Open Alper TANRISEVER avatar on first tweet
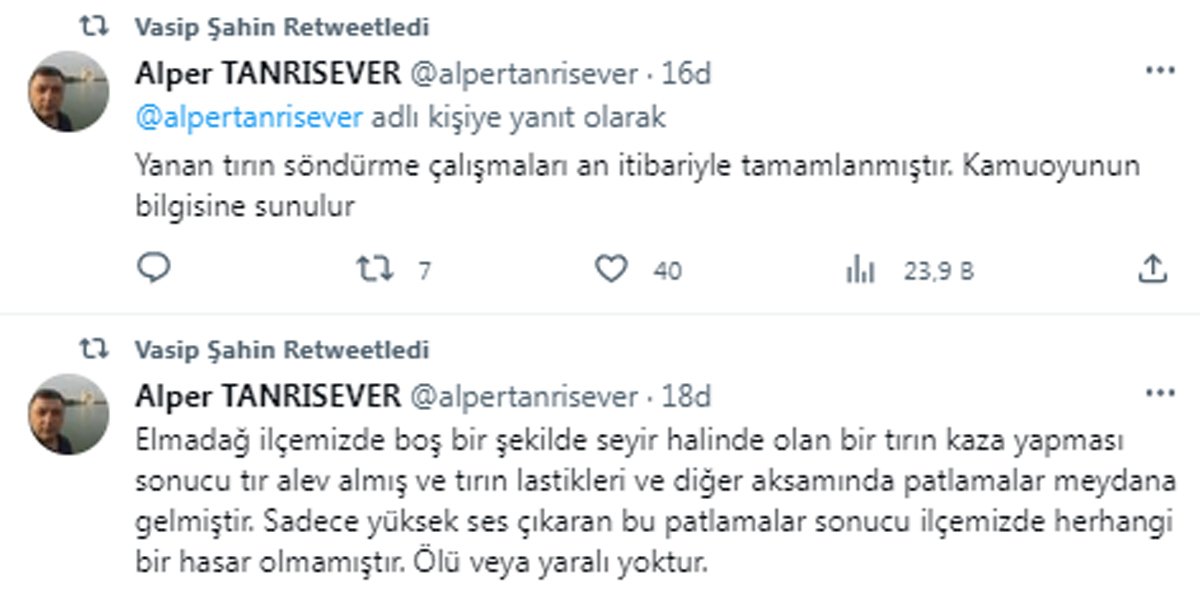 (68, 92)
